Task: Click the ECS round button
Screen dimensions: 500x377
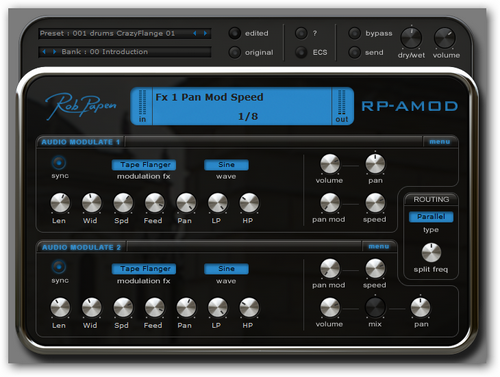Action: [x=301, y=52]
